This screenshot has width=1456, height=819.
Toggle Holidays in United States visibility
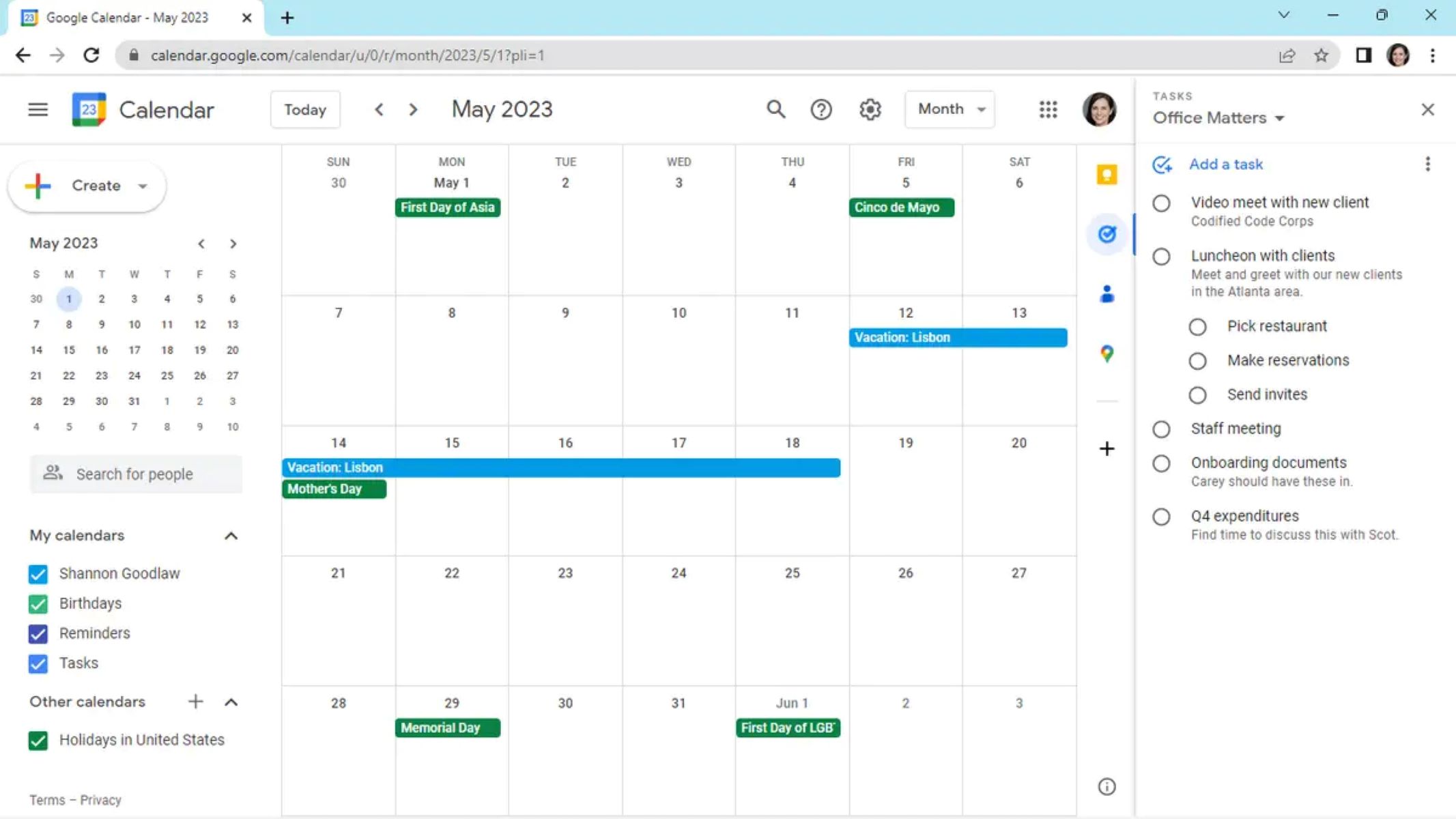[x=38, y=739]
